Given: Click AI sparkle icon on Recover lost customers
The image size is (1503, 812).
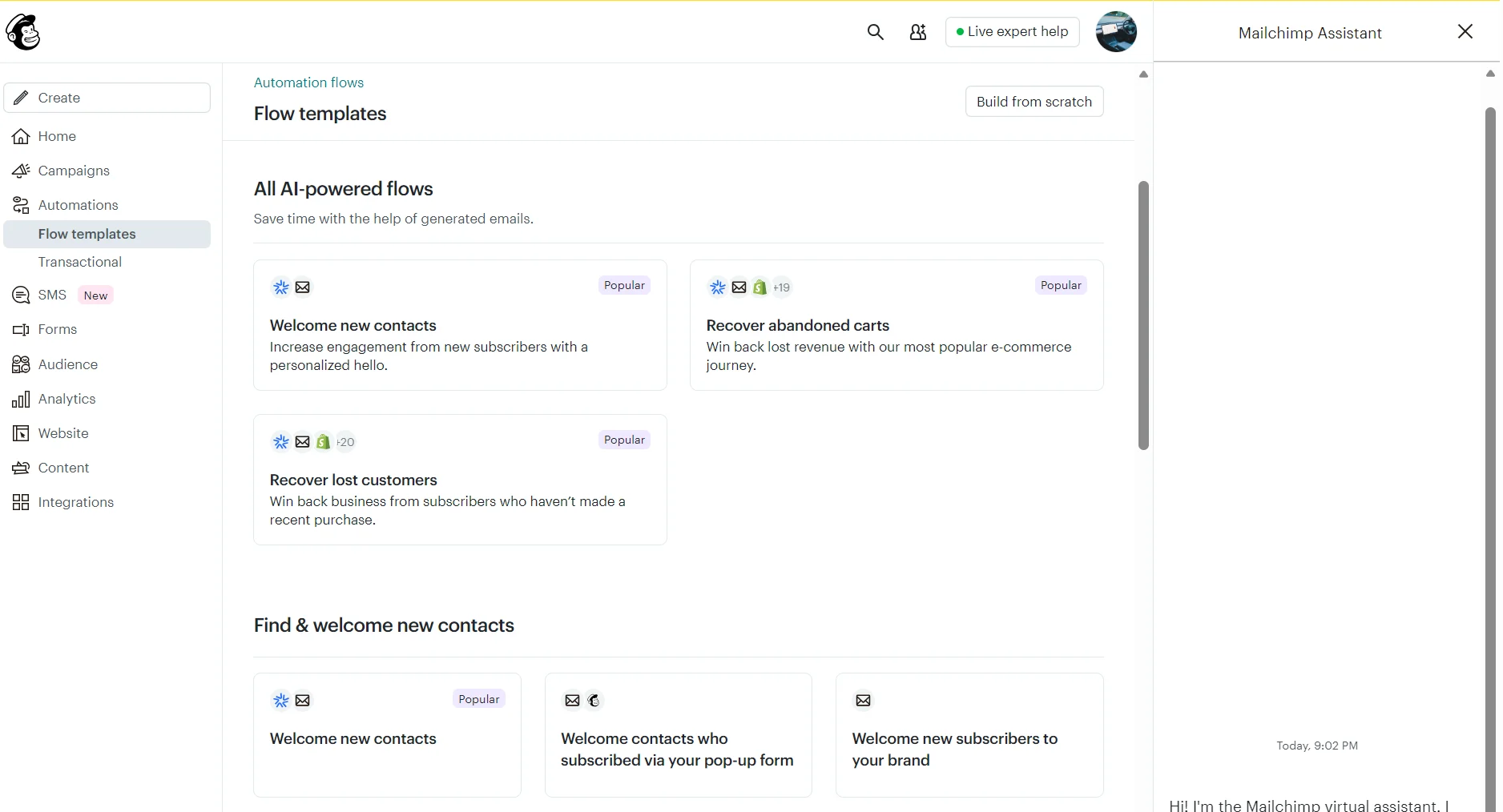Looking at the screenshot, I should coord(281,441).
